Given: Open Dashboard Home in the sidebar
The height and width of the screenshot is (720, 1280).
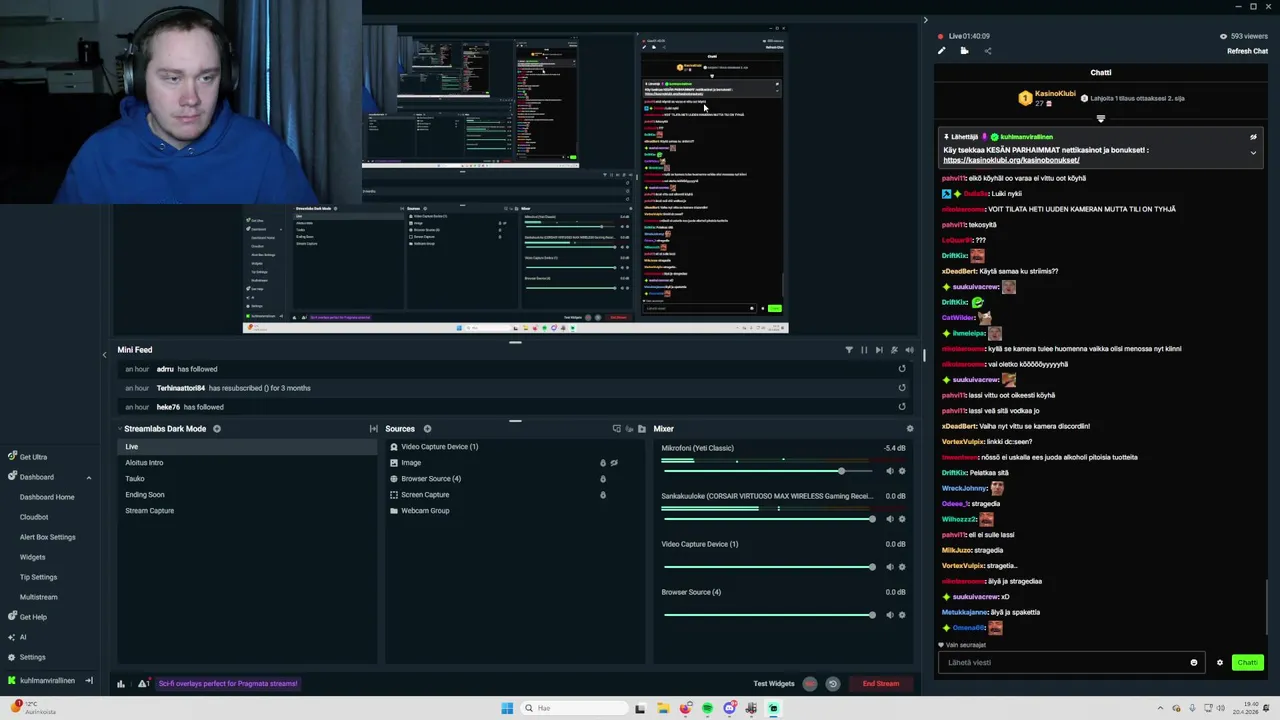Looking at the screenshot, I should tap(47, 497).
